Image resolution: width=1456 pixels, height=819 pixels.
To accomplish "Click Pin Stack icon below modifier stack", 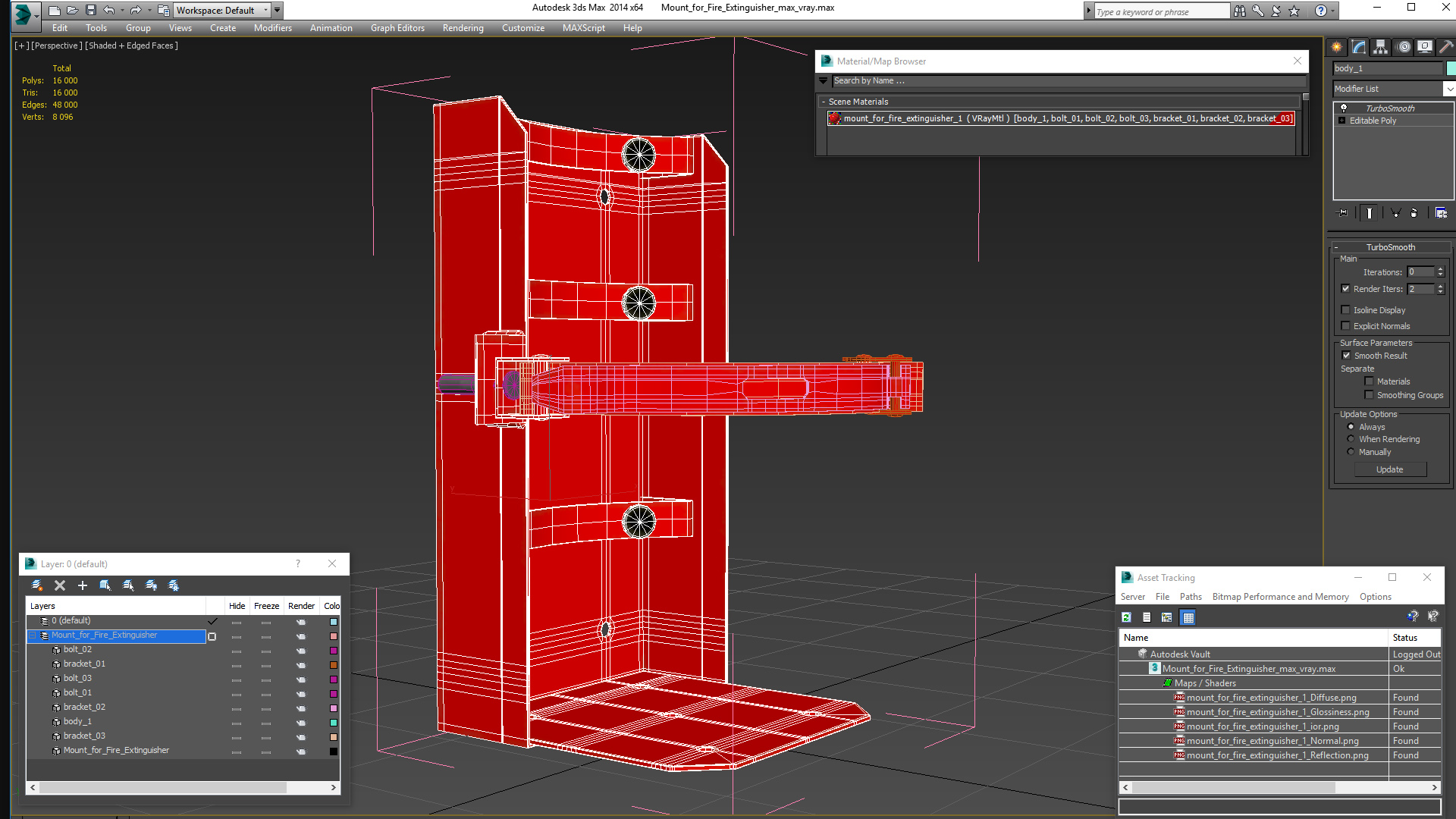I will click(1342, 213).
